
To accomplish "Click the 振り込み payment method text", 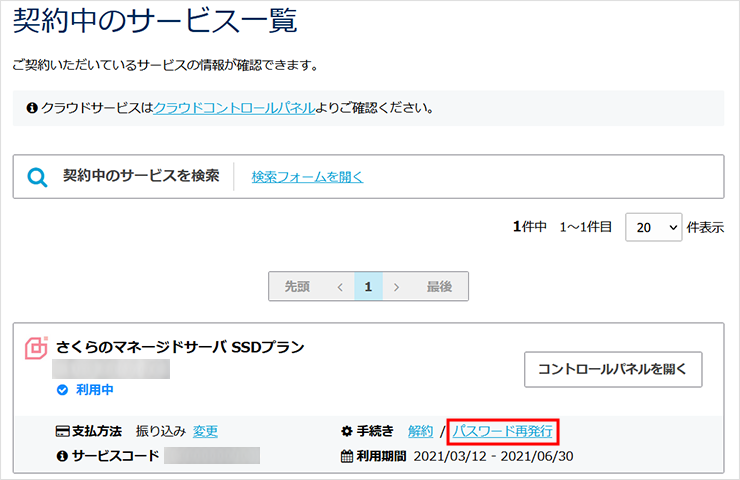I will (x=160, y=431).
